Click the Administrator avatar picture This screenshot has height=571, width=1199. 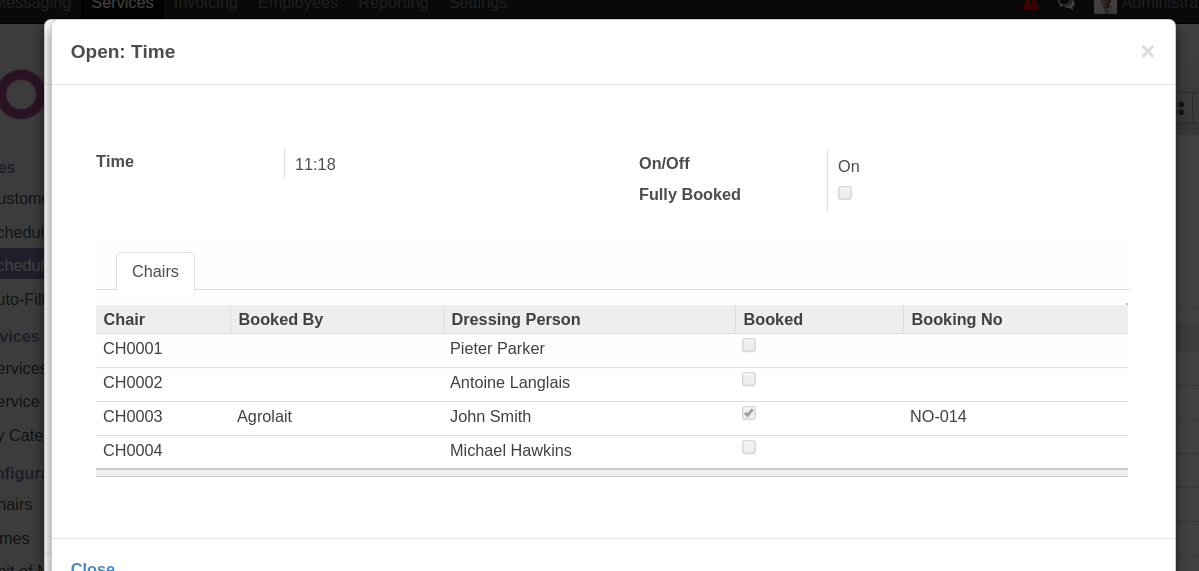(1105, 5)
